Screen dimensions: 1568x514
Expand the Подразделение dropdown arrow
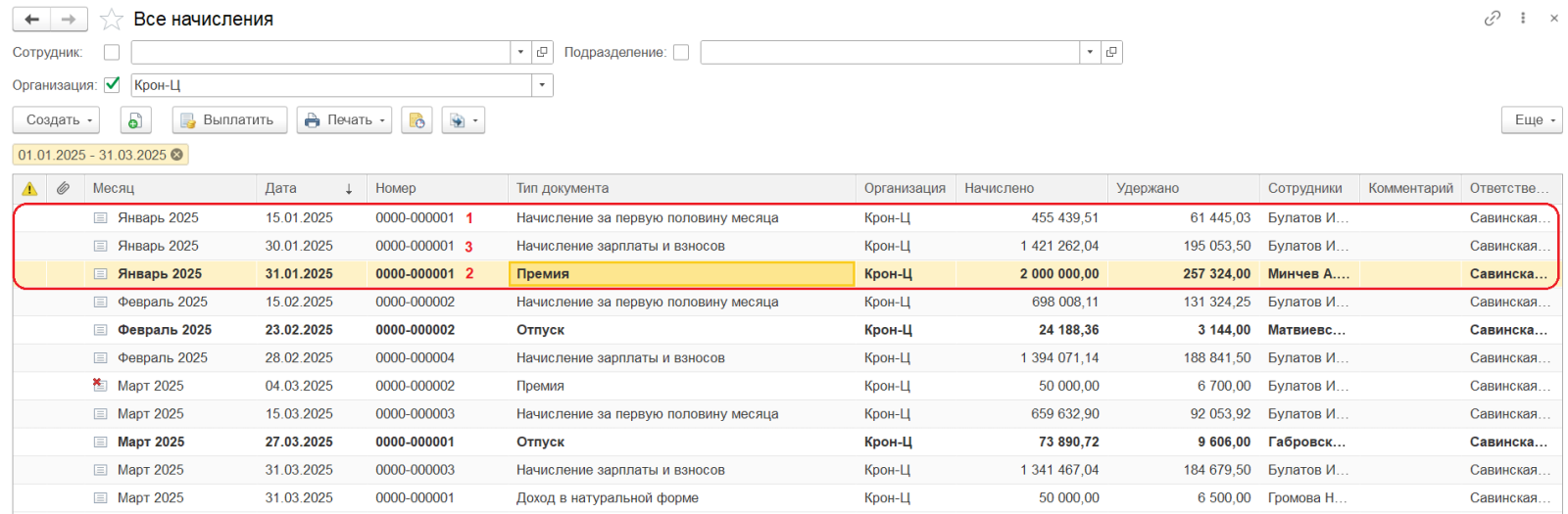click(1089, 53)
